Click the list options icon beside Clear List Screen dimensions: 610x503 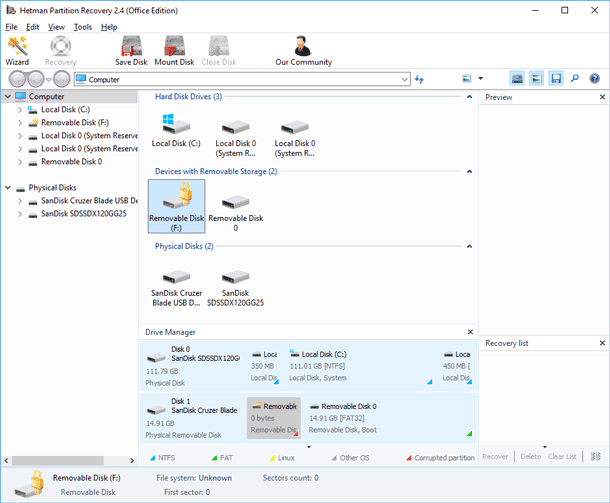click(595, 456)
